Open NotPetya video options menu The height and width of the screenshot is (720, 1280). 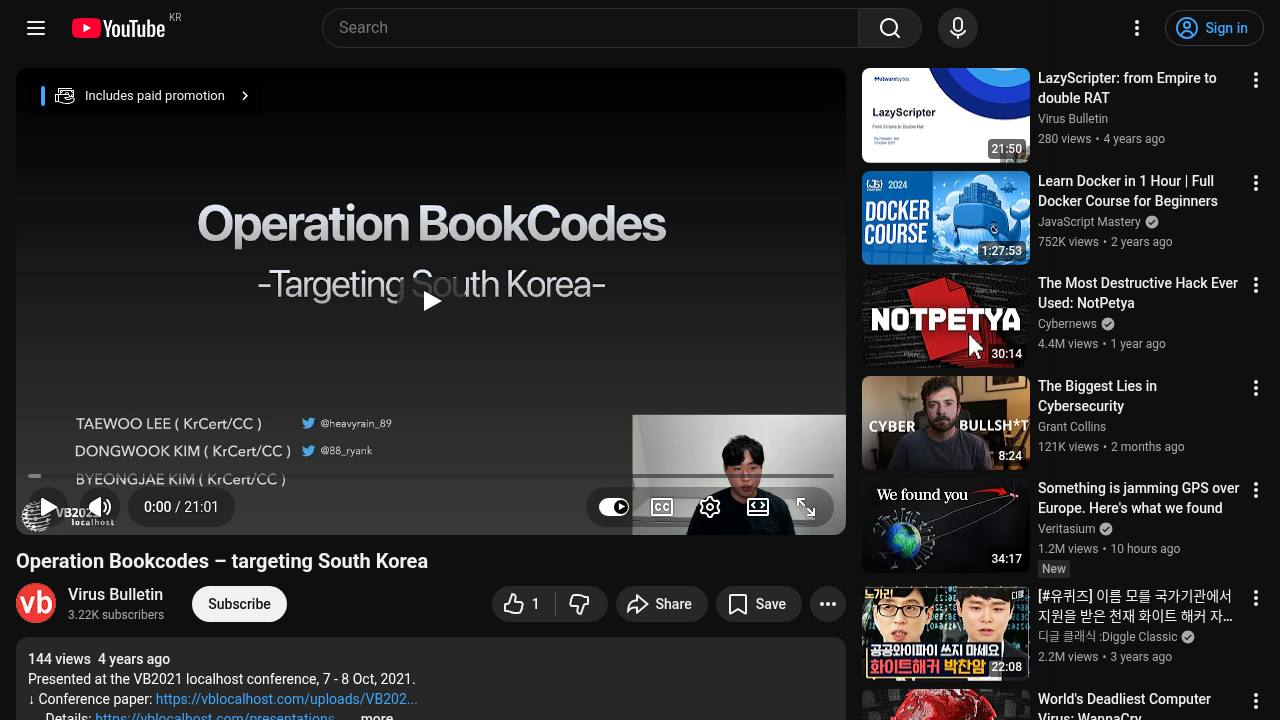[1256, 285]
